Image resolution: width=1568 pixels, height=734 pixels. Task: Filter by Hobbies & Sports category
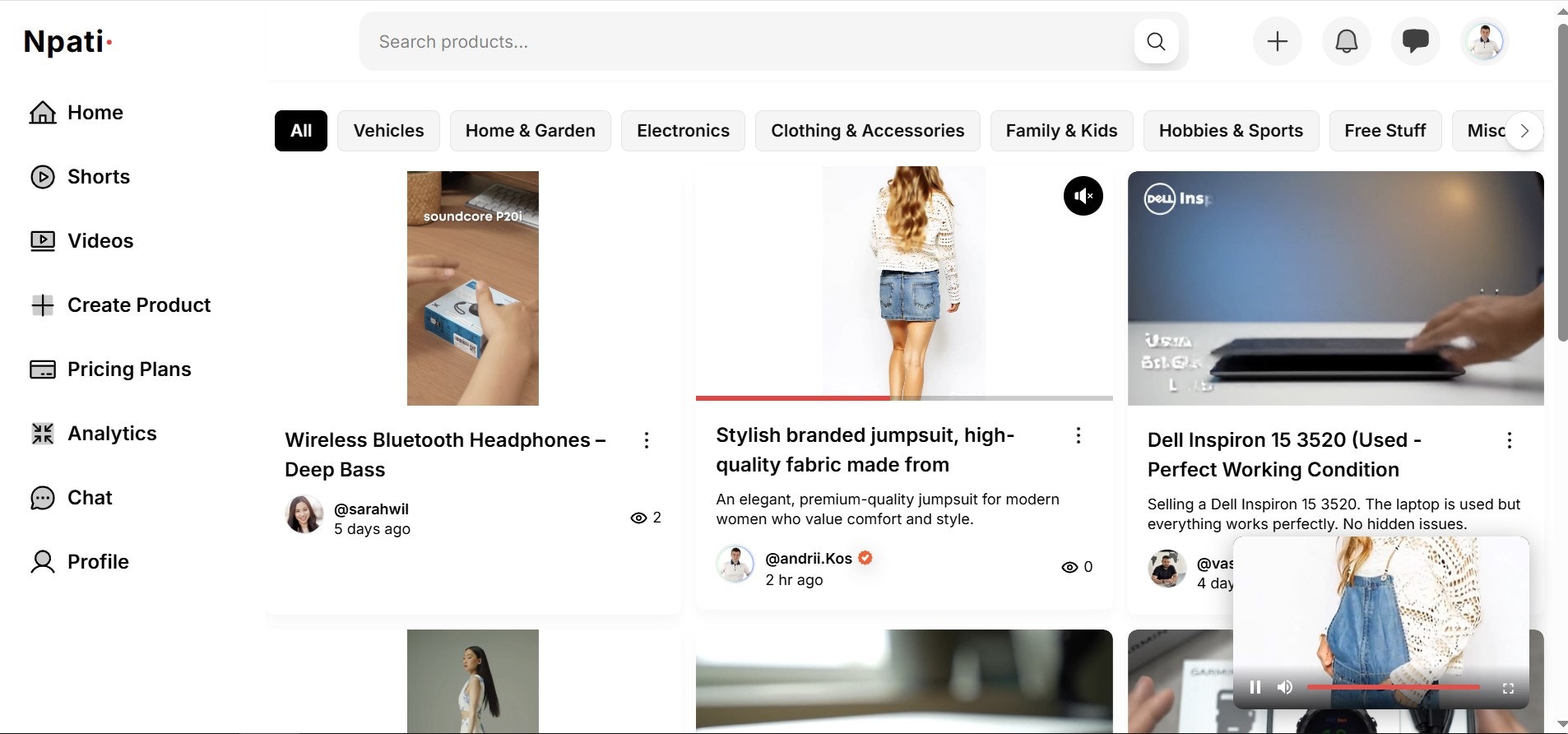click(x=1231, y=131)
